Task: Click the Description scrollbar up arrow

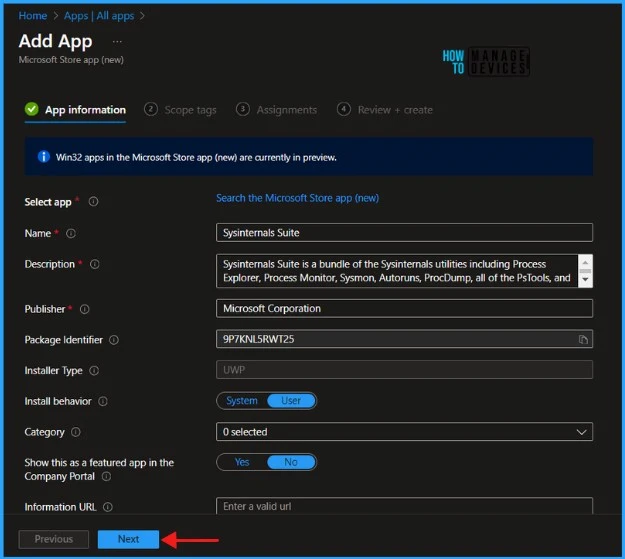Action: 585,262
